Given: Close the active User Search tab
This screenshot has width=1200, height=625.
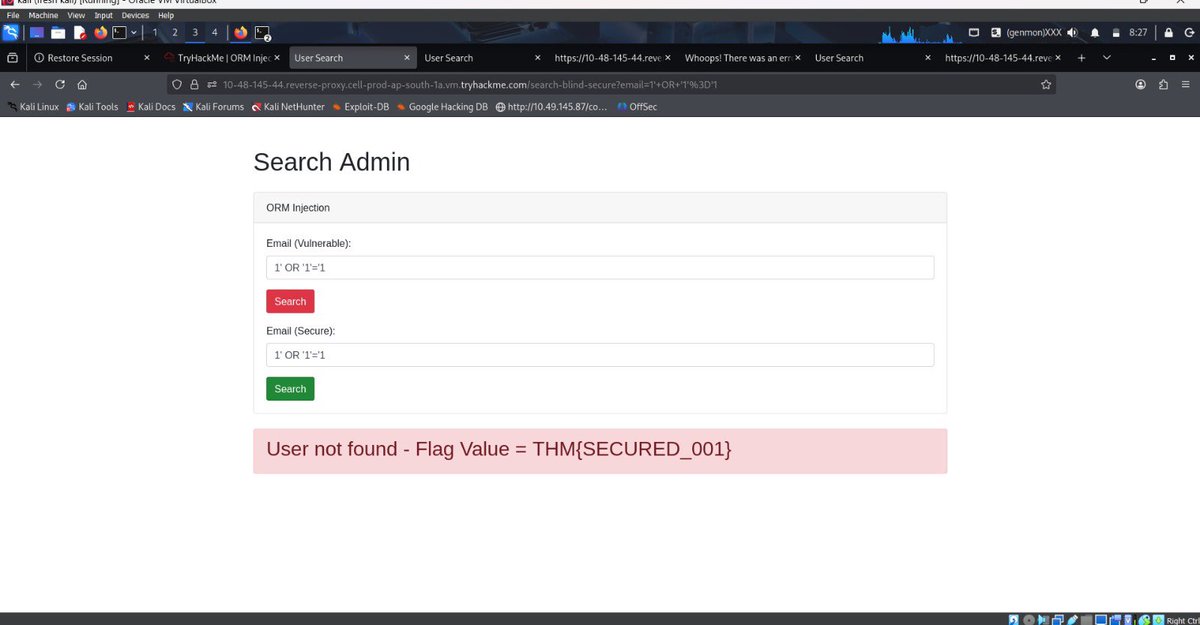Looking at the screenshot, I should click(x=407, y=58).
